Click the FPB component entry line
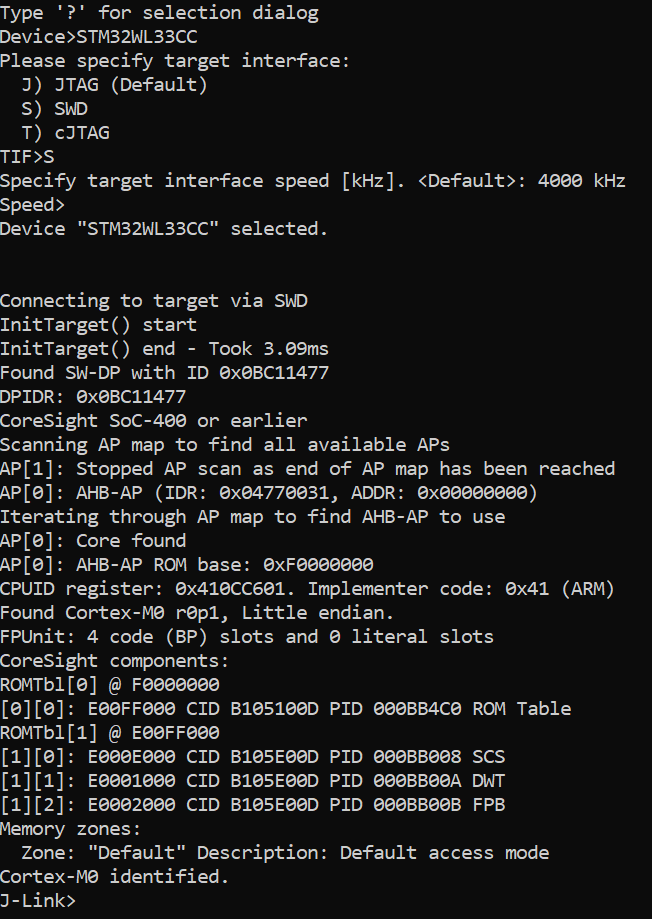 pyautogui.click(x=253, y=804)
